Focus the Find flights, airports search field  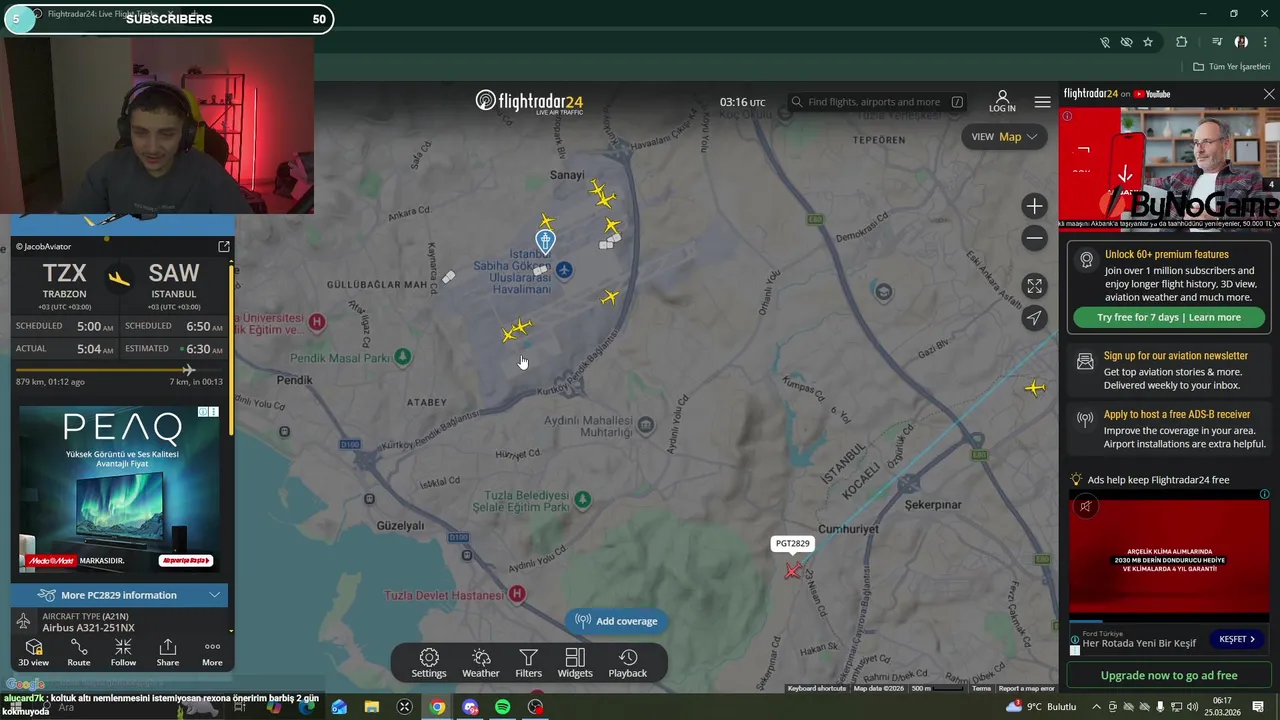coord(878,102)
